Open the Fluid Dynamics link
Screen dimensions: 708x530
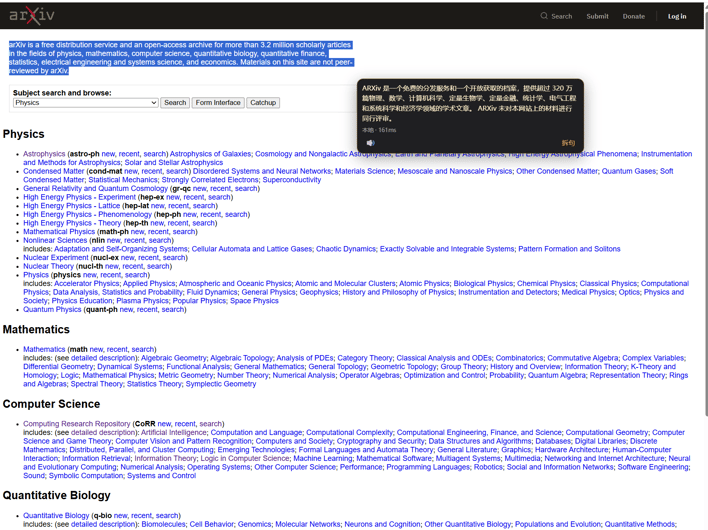click(x=212, y=292)
